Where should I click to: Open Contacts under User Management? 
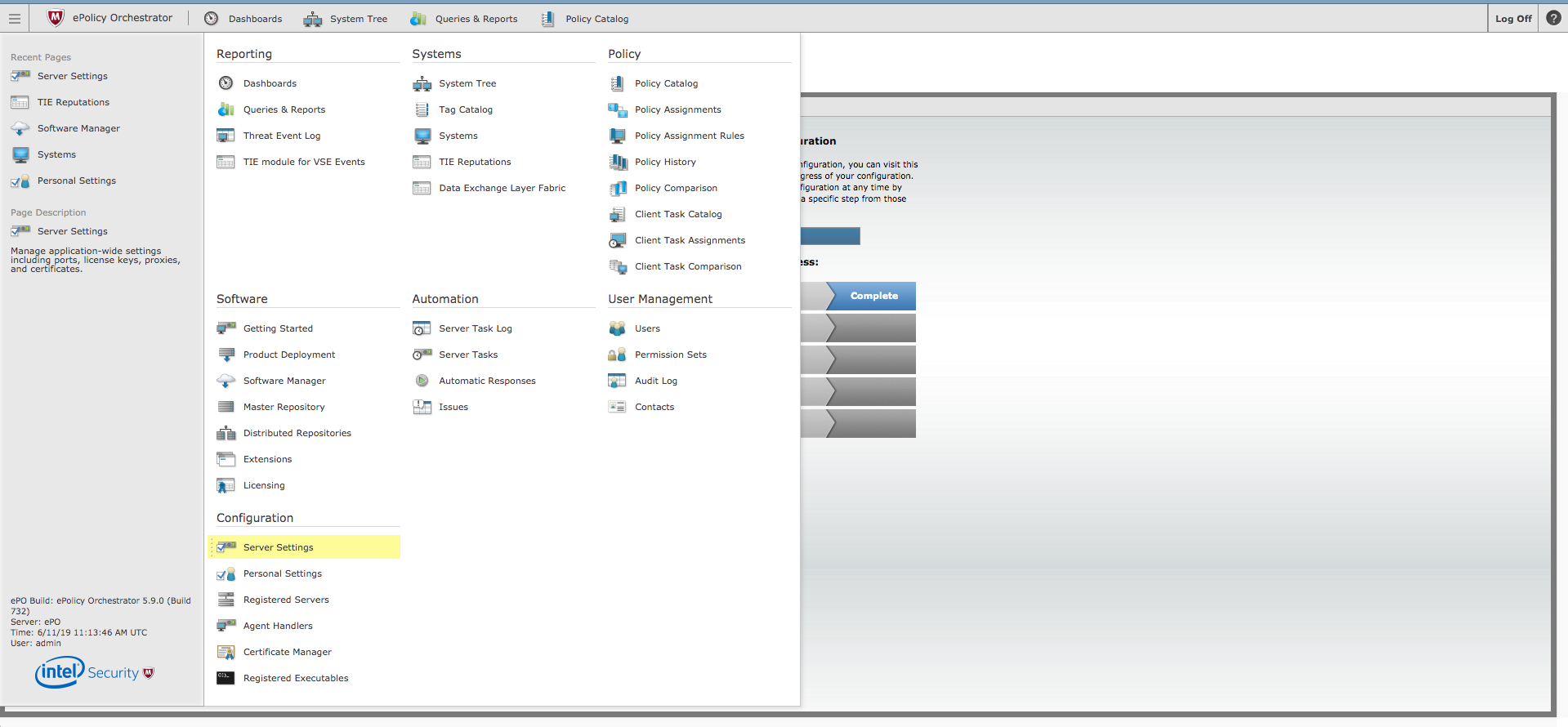(x=654, y=407)
